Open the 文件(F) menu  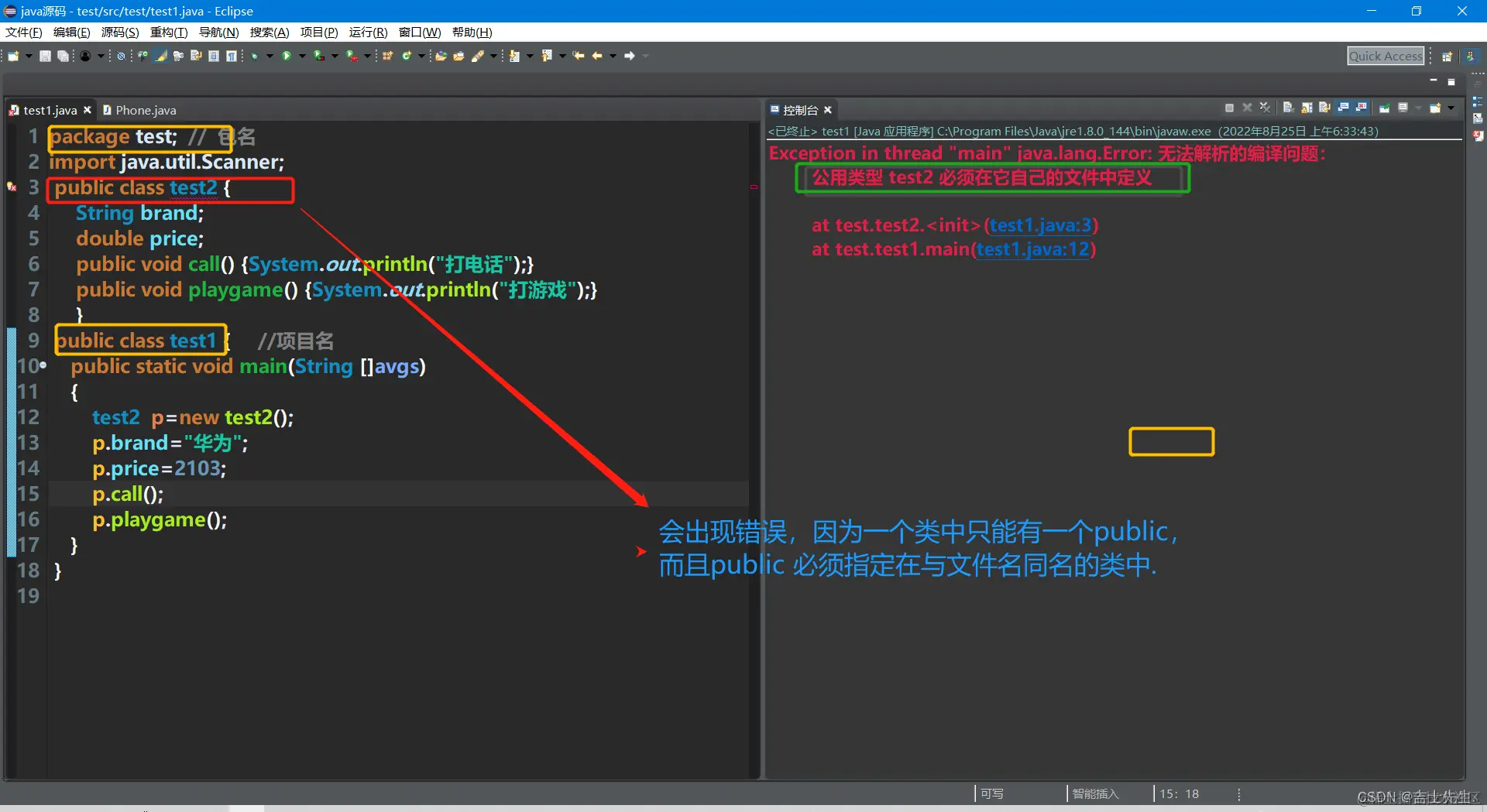pos(24,33)
